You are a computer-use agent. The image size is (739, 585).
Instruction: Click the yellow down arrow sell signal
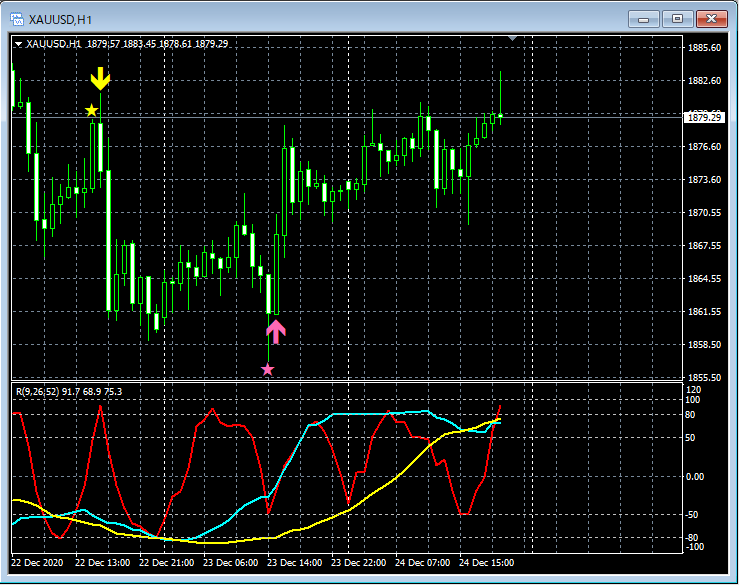pos(100,80)
